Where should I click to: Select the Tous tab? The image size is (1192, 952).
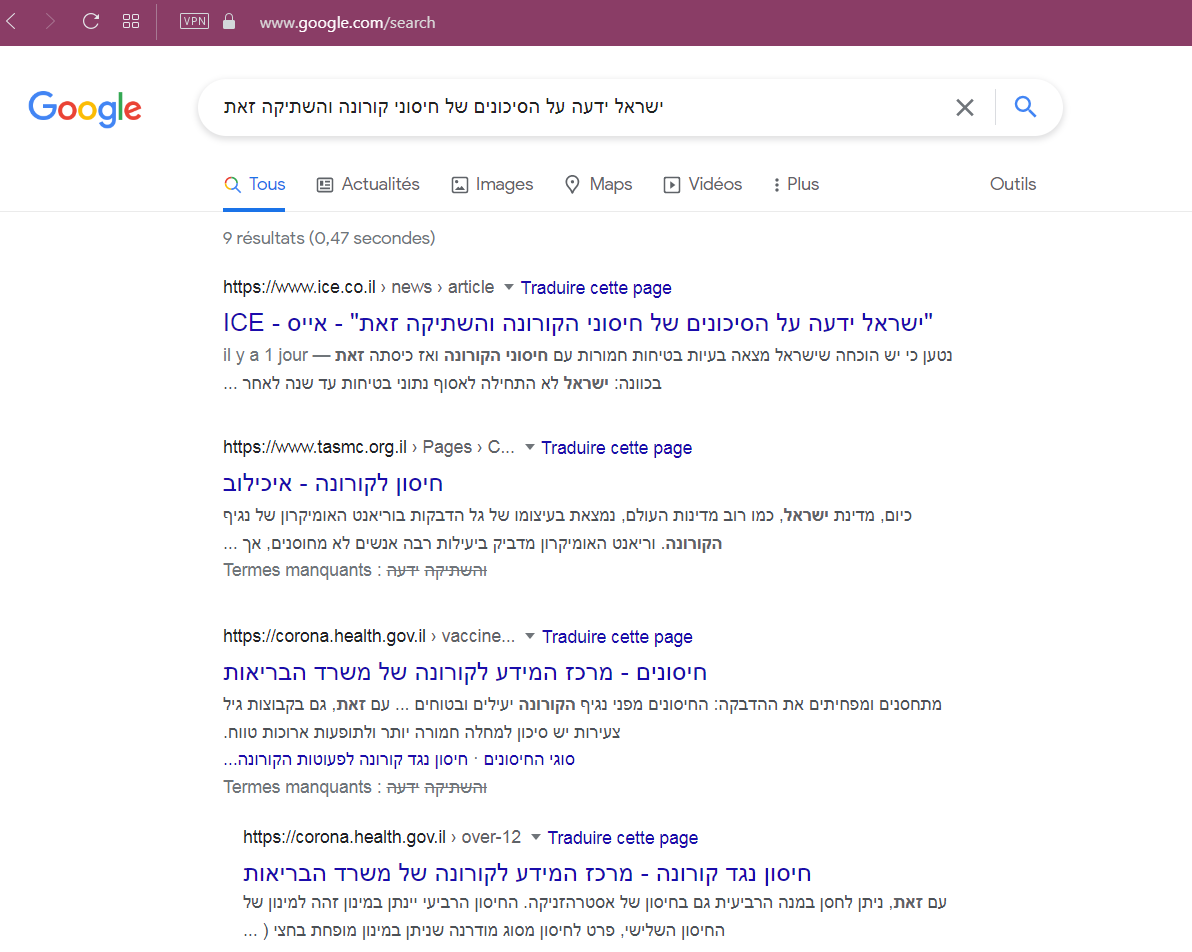point(255,184)
